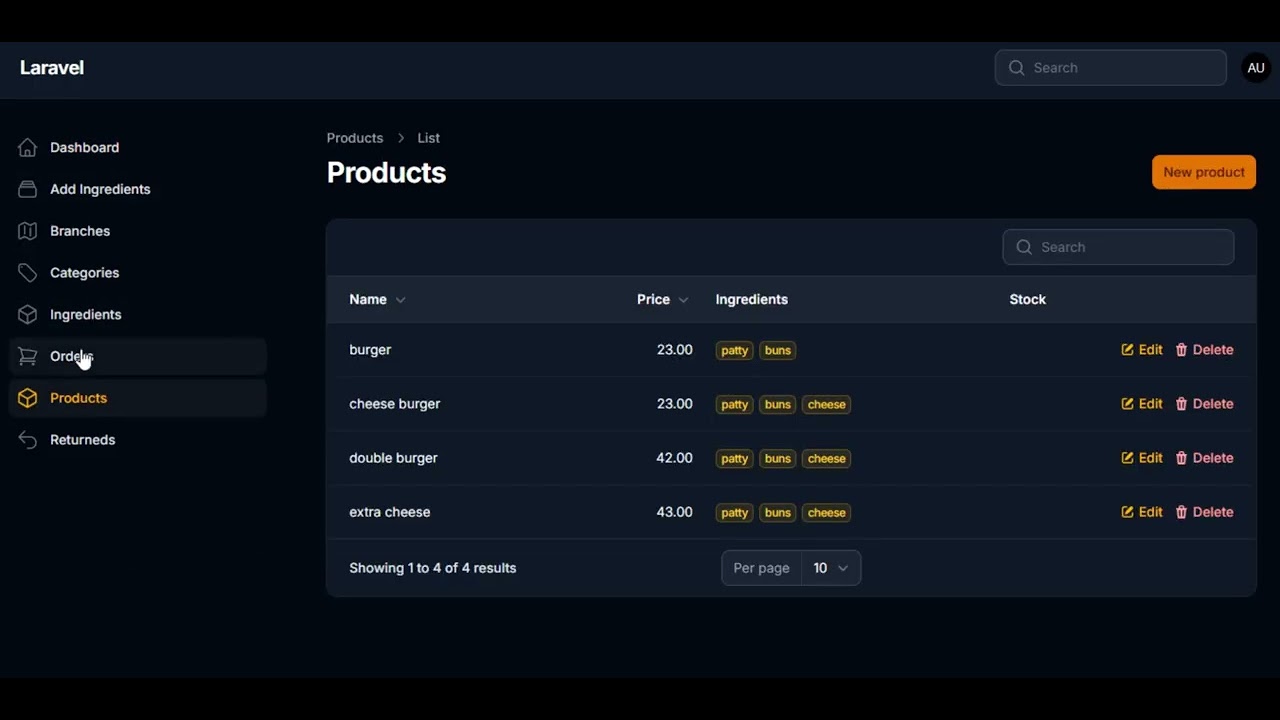Click the trash icon for double burger
1280x720 pixels.
1181,458
